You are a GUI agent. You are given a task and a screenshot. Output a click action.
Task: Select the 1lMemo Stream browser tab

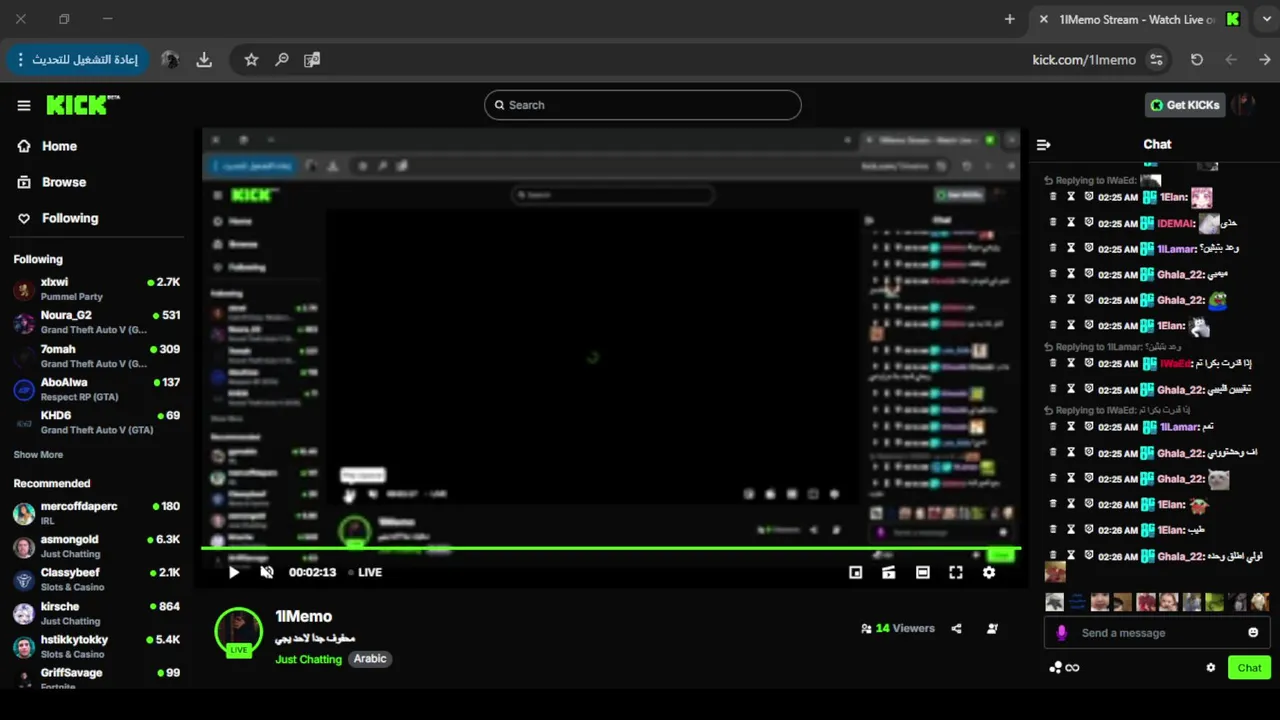click(x=1138, y=19)
